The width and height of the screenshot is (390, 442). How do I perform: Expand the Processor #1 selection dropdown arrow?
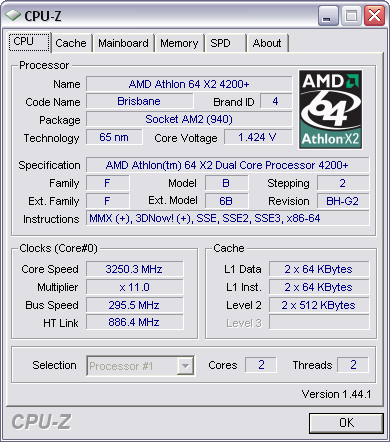(185, 366)
